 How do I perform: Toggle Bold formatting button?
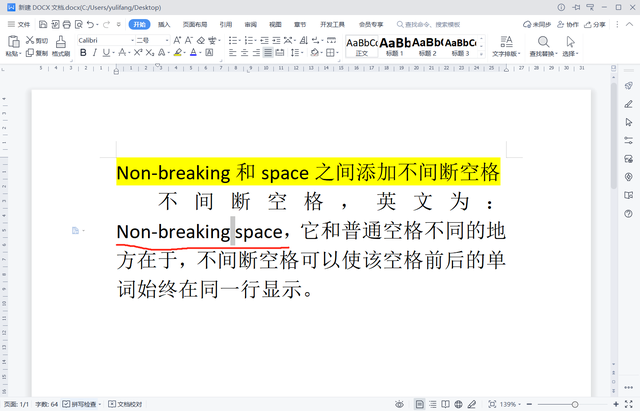(x=83, y=53)
